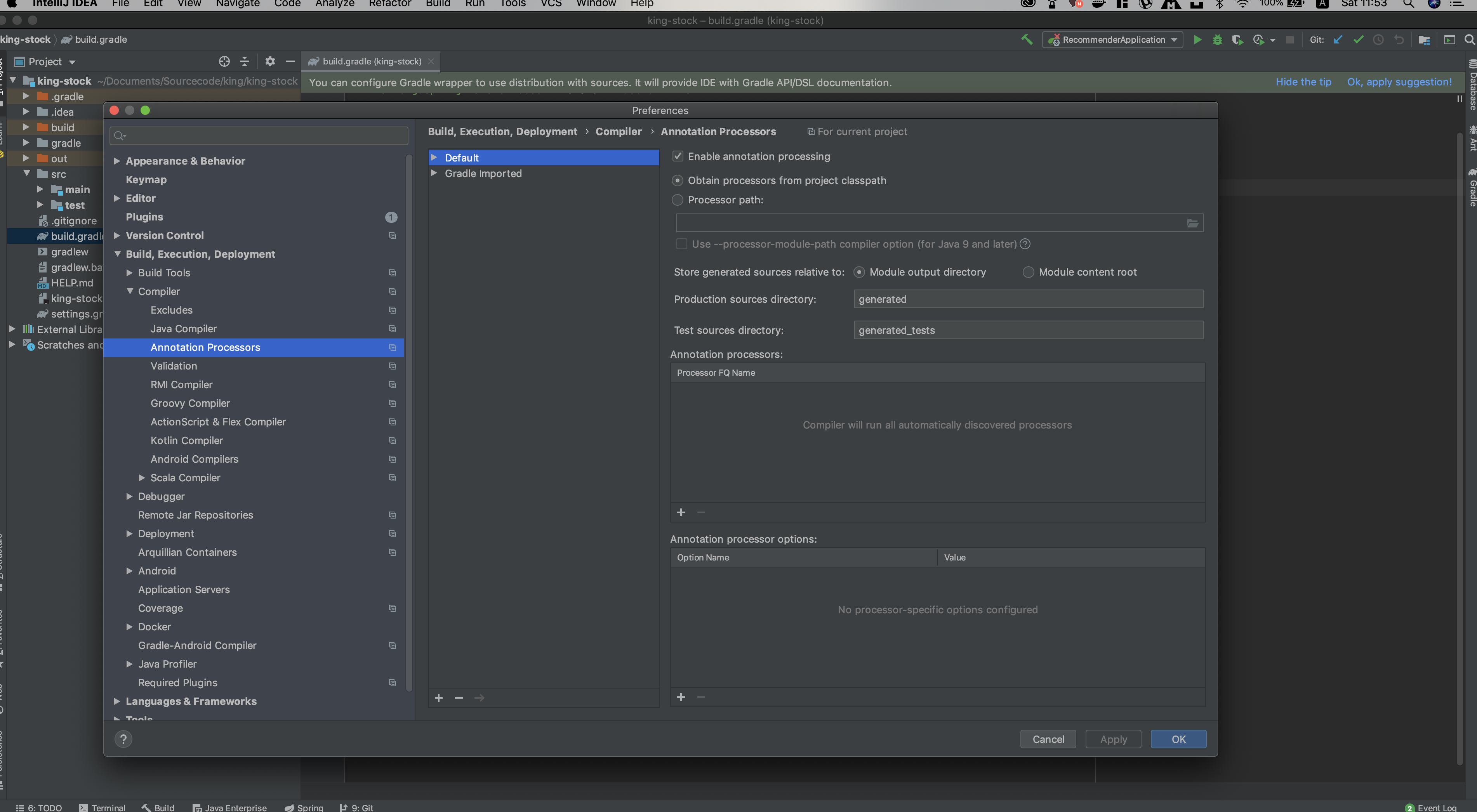The width and height of the screenshot is (1477, 812).
Task: Uncheck Enable annotation processing
Action: 678,156
